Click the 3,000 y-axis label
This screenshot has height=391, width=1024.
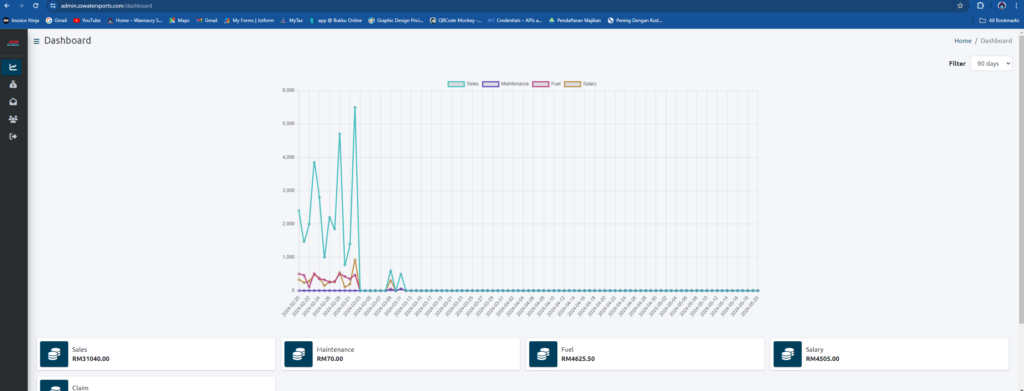coord(287,191)
